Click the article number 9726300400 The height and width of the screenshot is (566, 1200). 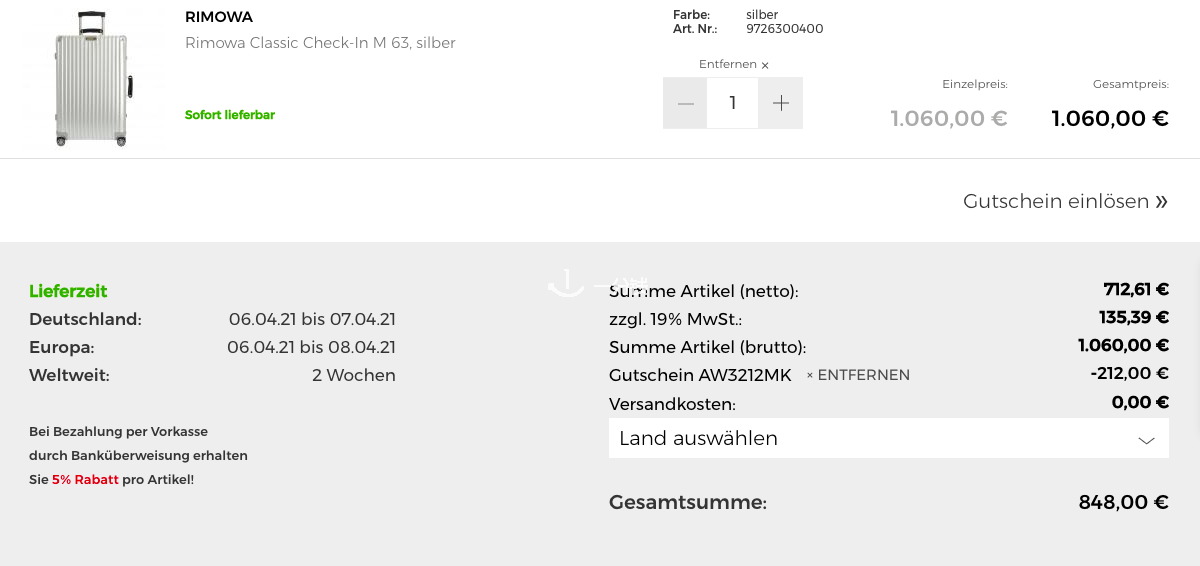point(785,29)
